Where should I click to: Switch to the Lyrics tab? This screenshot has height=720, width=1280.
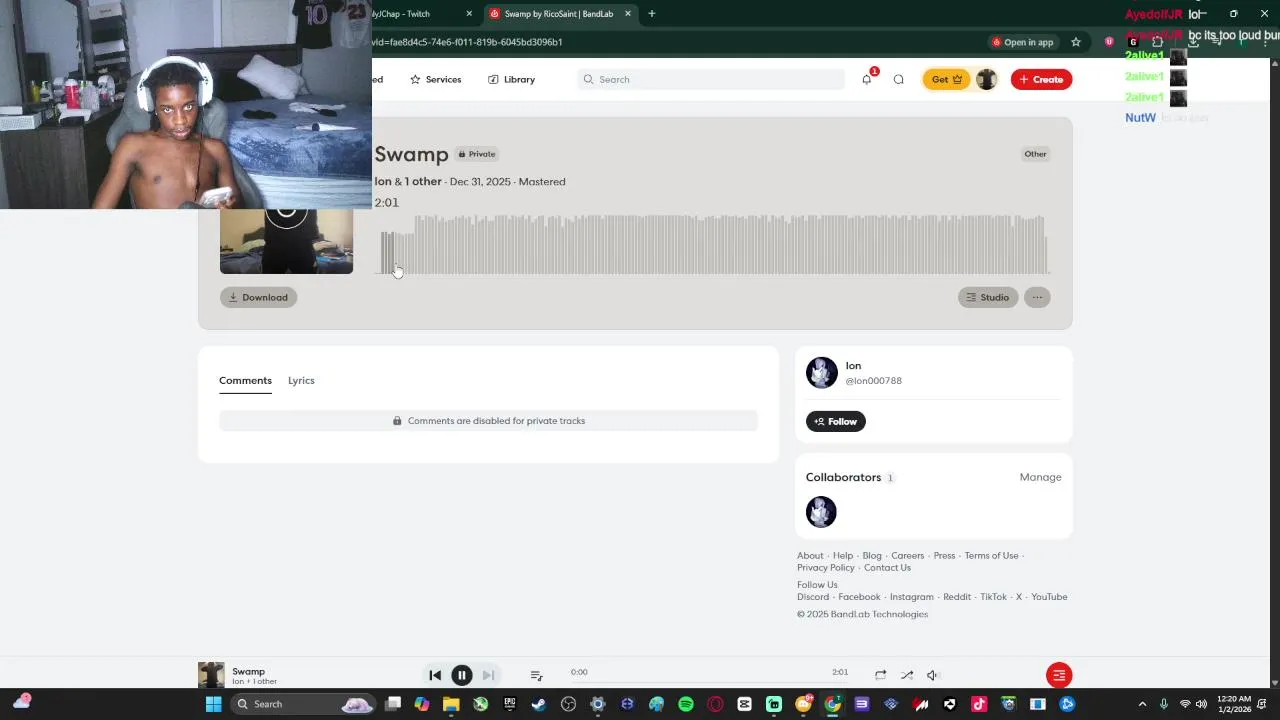coord(301,380)
